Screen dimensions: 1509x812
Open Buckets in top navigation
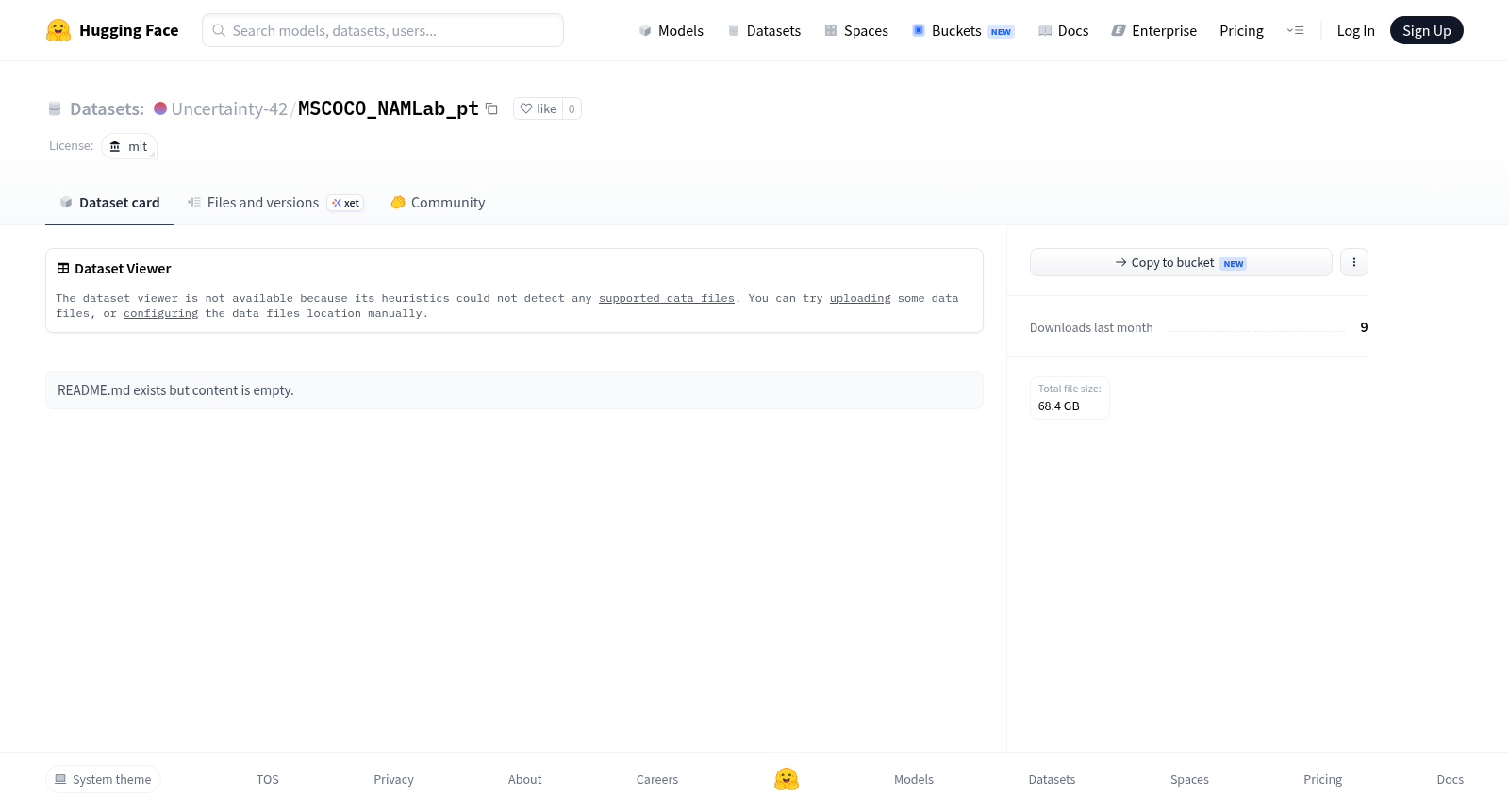963,30
